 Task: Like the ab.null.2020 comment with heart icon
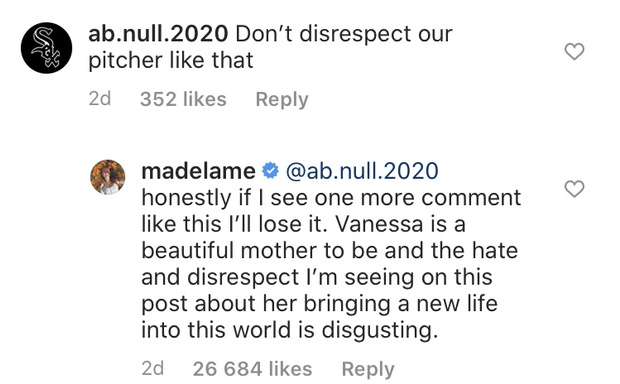click(x=574, y=51)
